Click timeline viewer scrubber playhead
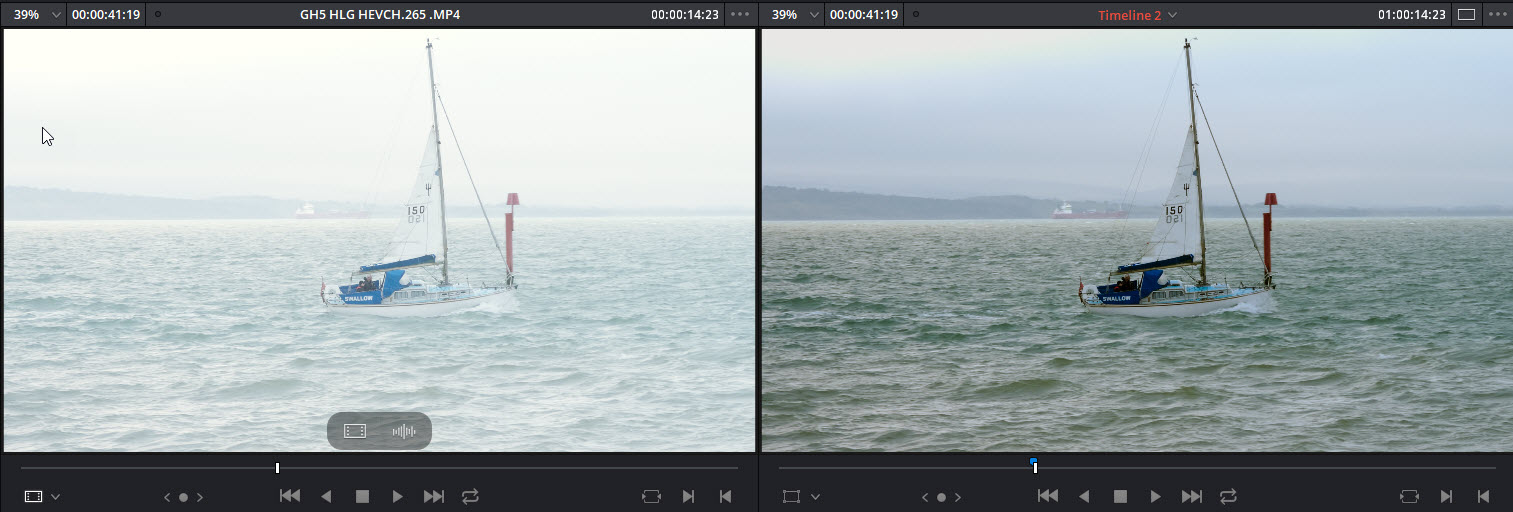Image resolution: width=1513 pixels, height=512 pixels. (x=1034, y=466)
